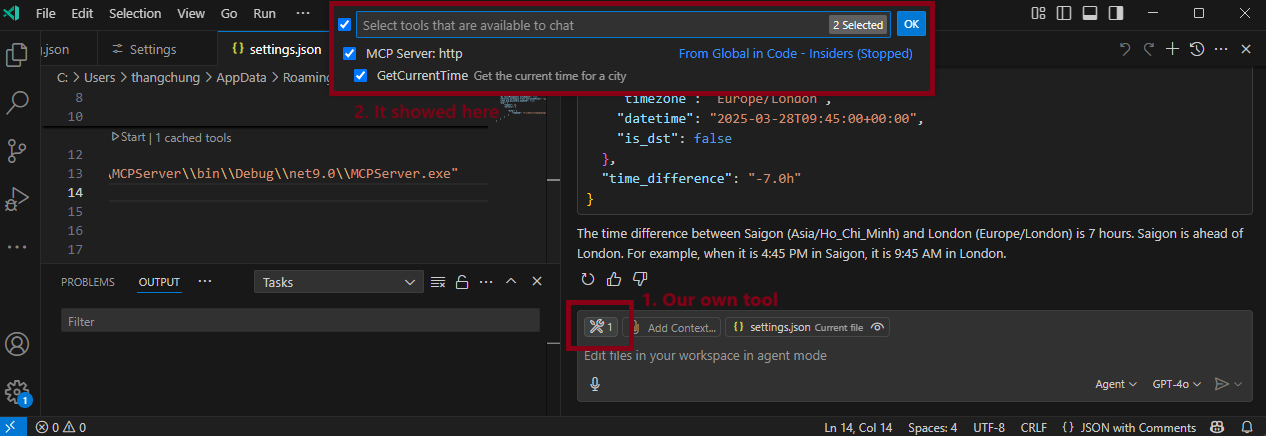Screen dimensions: 1266x436
Task: Uncheck the GetCurrentTime tool checkbox
Action: point(361,75)
